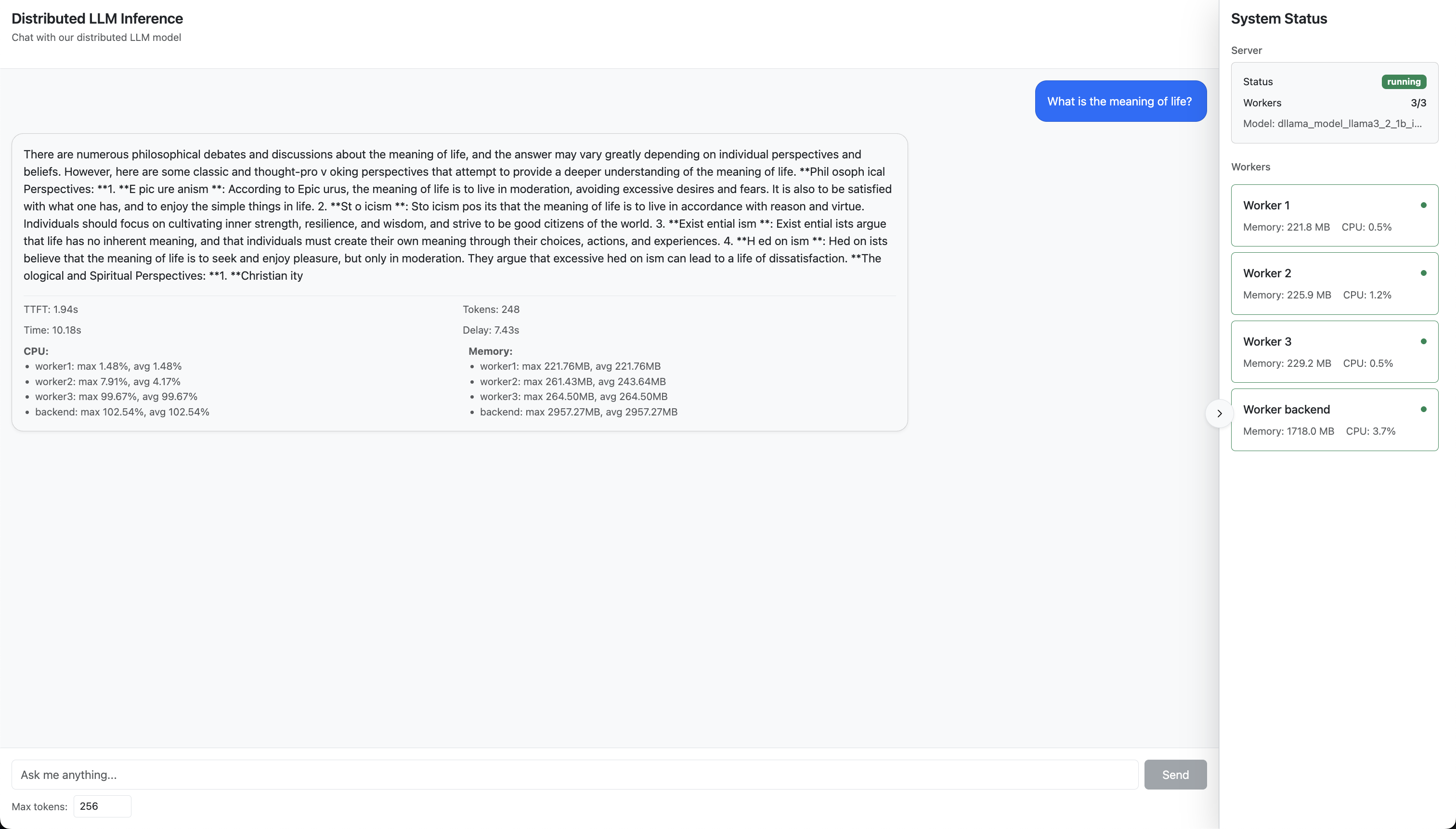Click Worker 1 green status dot

tap(1424, 205)
